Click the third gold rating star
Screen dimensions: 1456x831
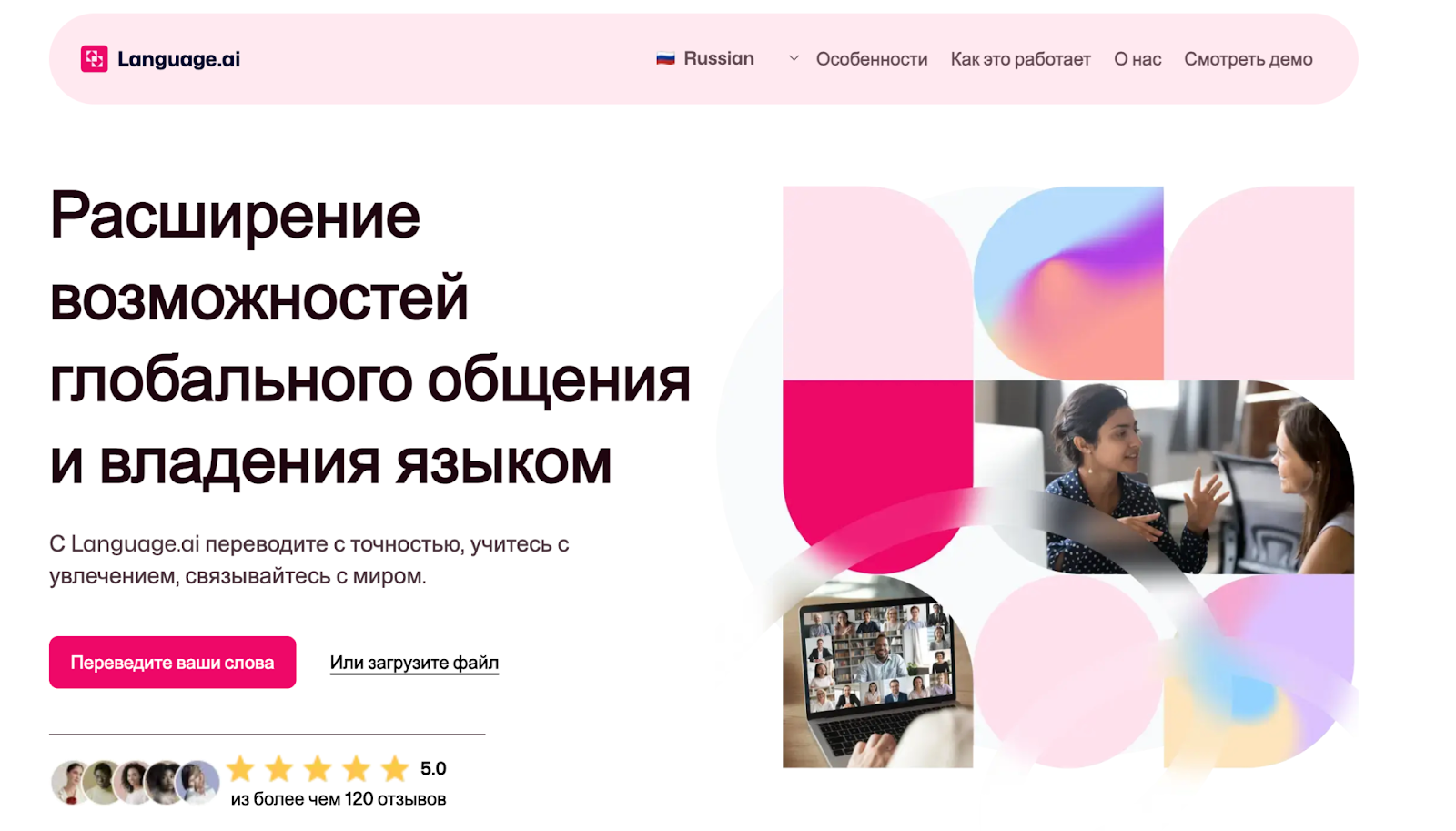pos(318,768)
